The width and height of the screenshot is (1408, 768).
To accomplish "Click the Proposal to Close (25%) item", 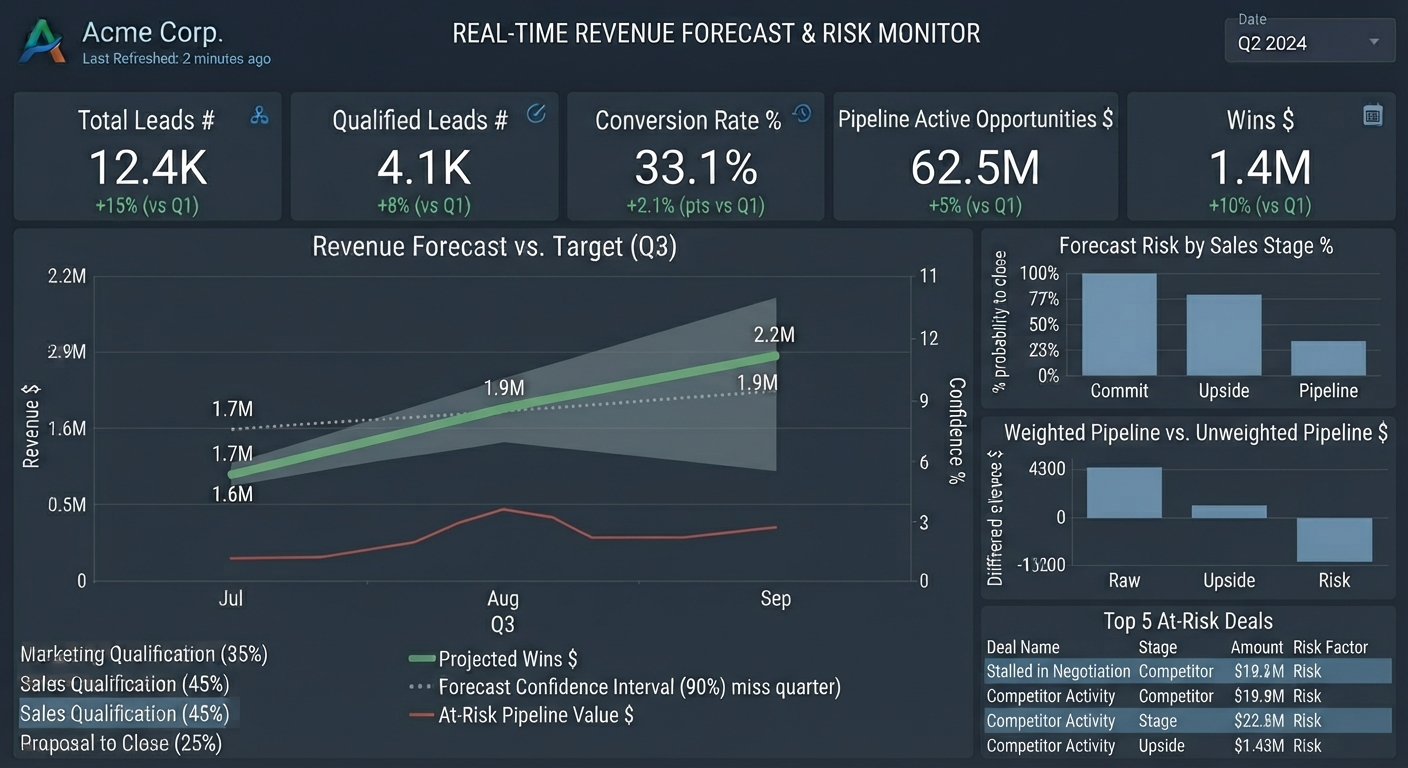I will 121,743.
